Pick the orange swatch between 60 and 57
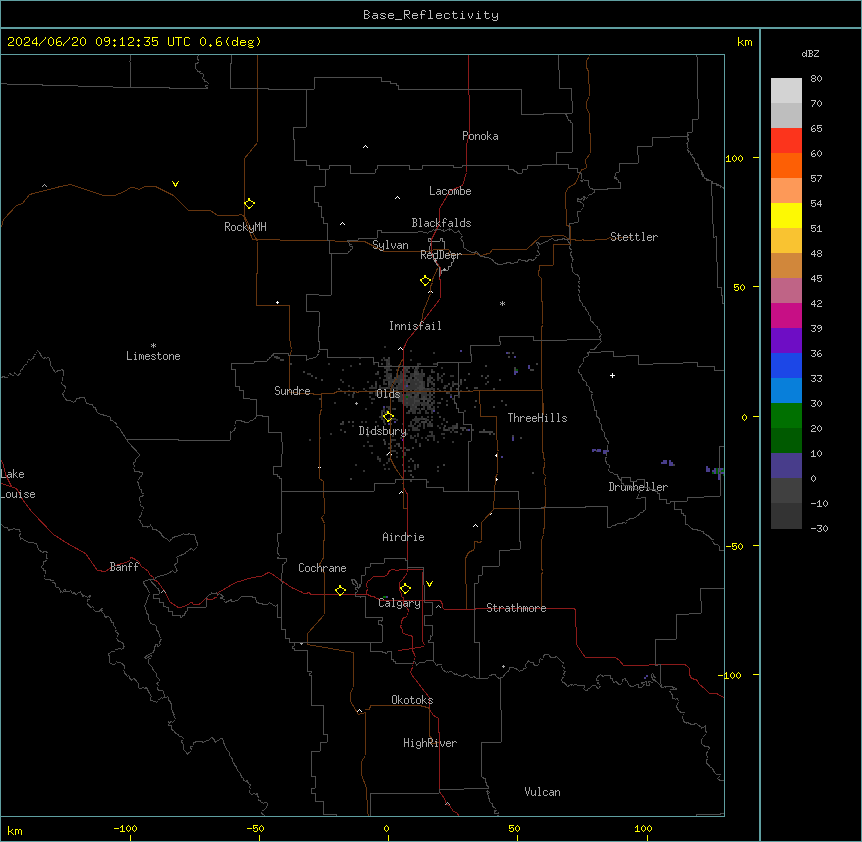 point(786,165)
